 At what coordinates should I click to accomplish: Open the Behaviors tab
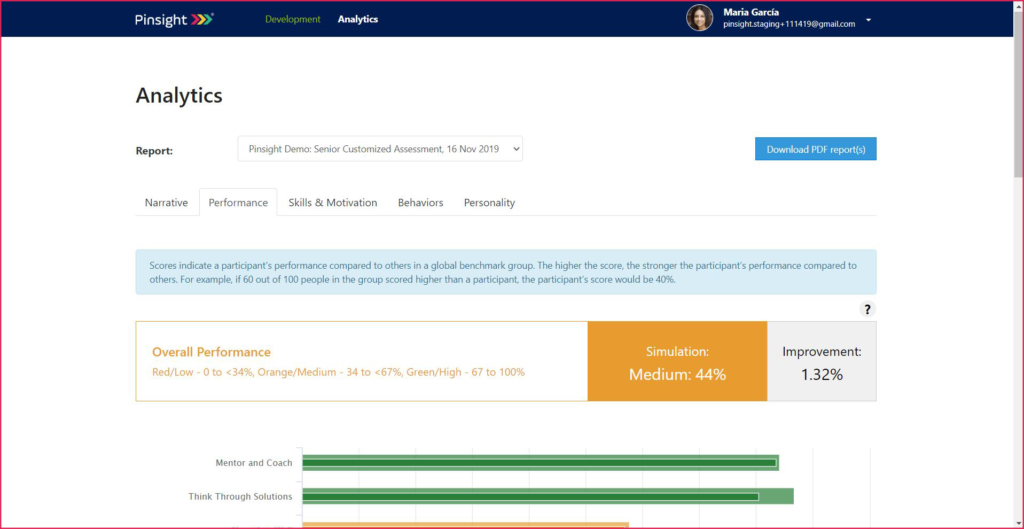[x=420, y=202]
